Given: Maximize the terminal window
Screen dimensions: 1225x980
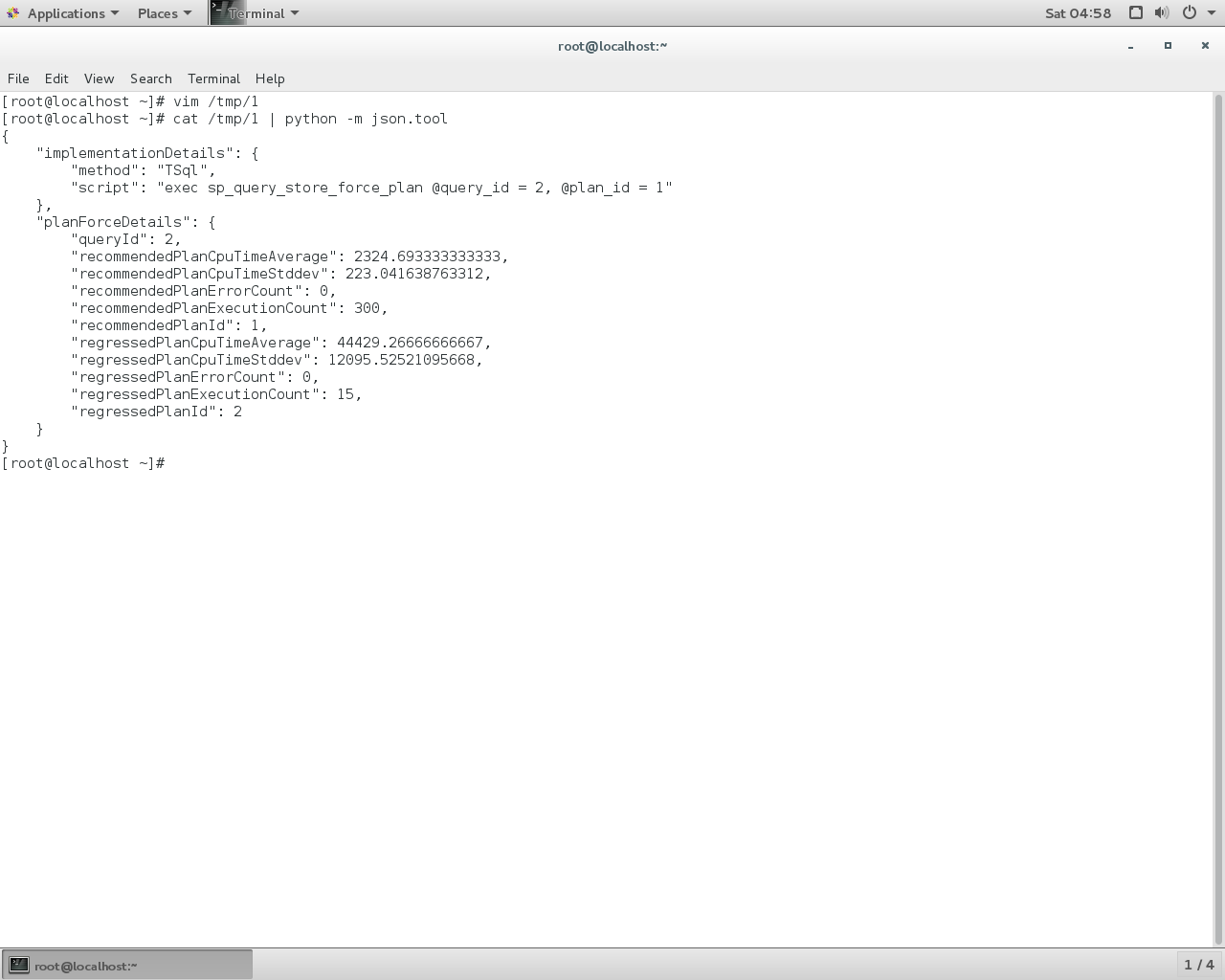Looking at the screenshot, I should pos(1168,46).
